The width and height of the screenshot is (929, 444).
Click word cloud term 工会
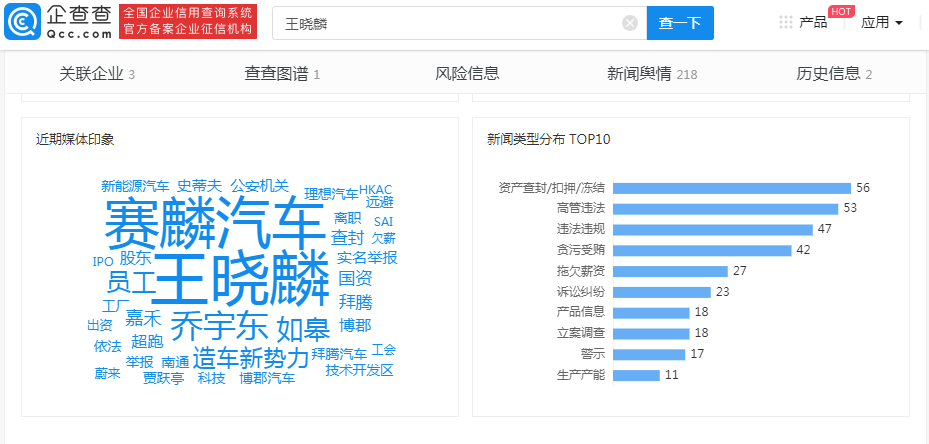click(x=383, y=350)
